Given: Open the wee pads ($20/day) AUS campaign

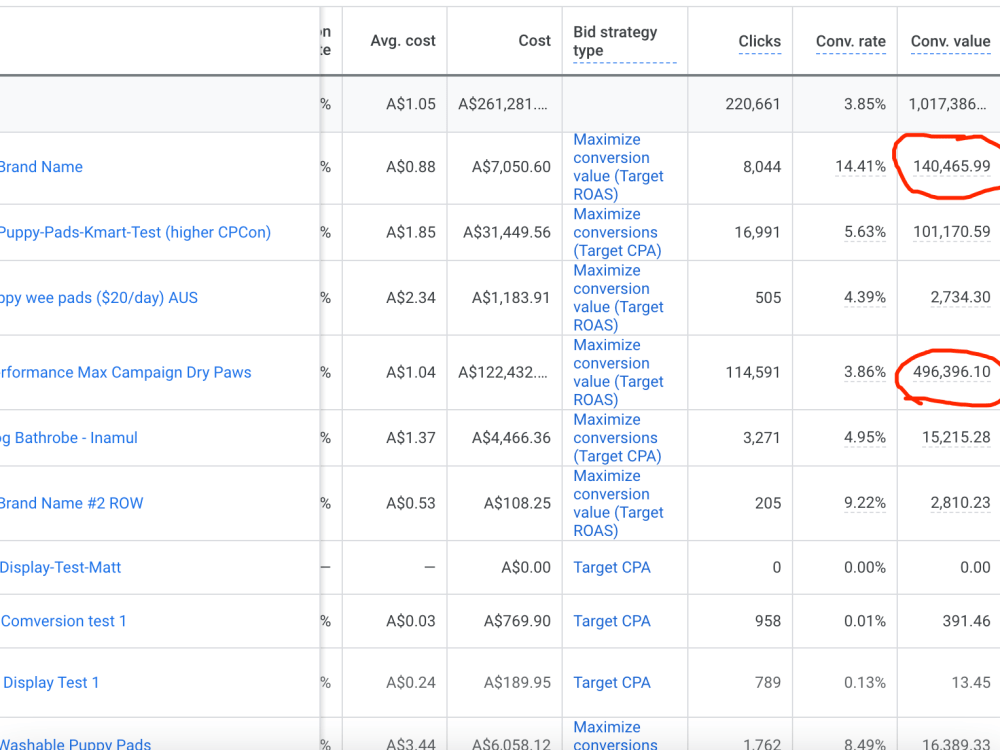Looking at the screenshot, I should (x=99, y=298).
